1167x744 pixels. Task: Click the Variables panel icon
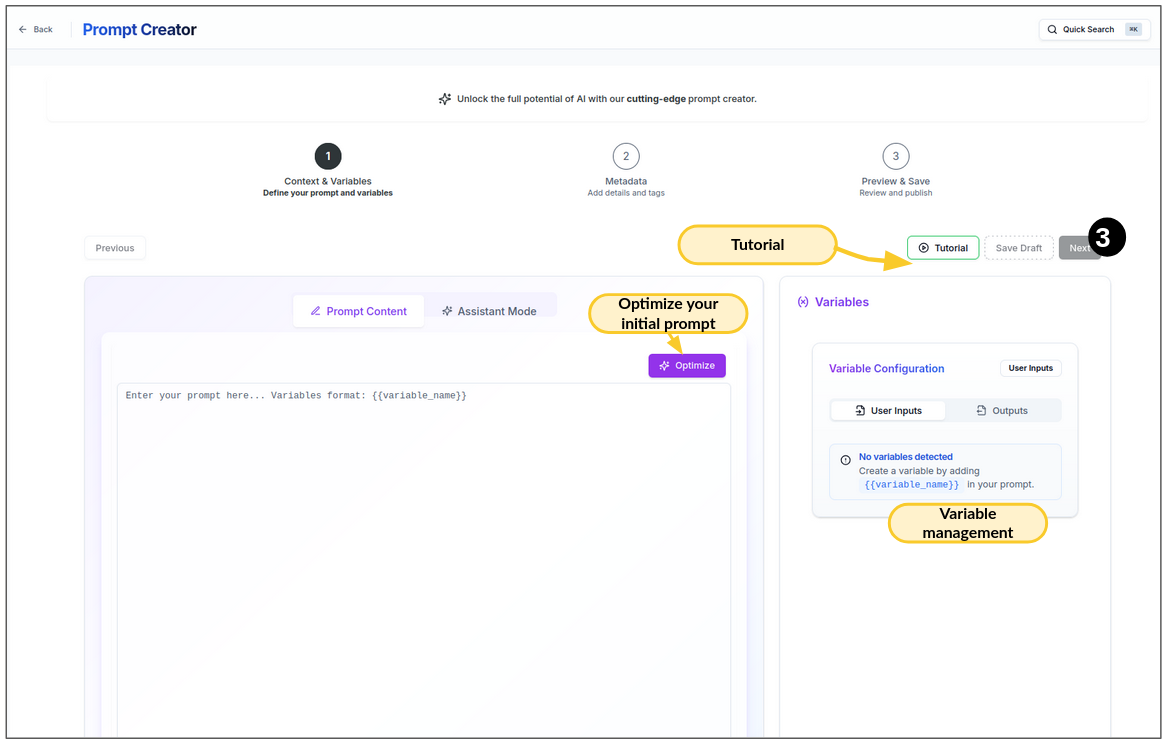click(803, 302)
